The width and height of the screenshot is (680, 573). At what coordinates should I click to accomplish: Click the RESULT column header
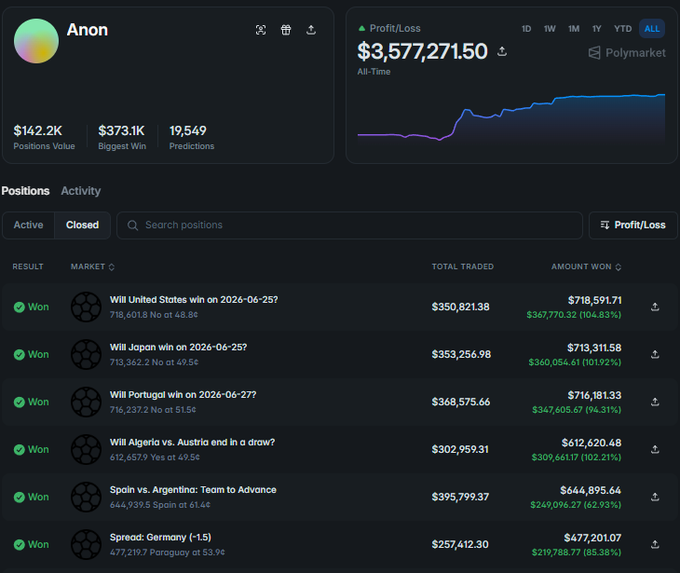pyautogui.click(x=28, y=267)
